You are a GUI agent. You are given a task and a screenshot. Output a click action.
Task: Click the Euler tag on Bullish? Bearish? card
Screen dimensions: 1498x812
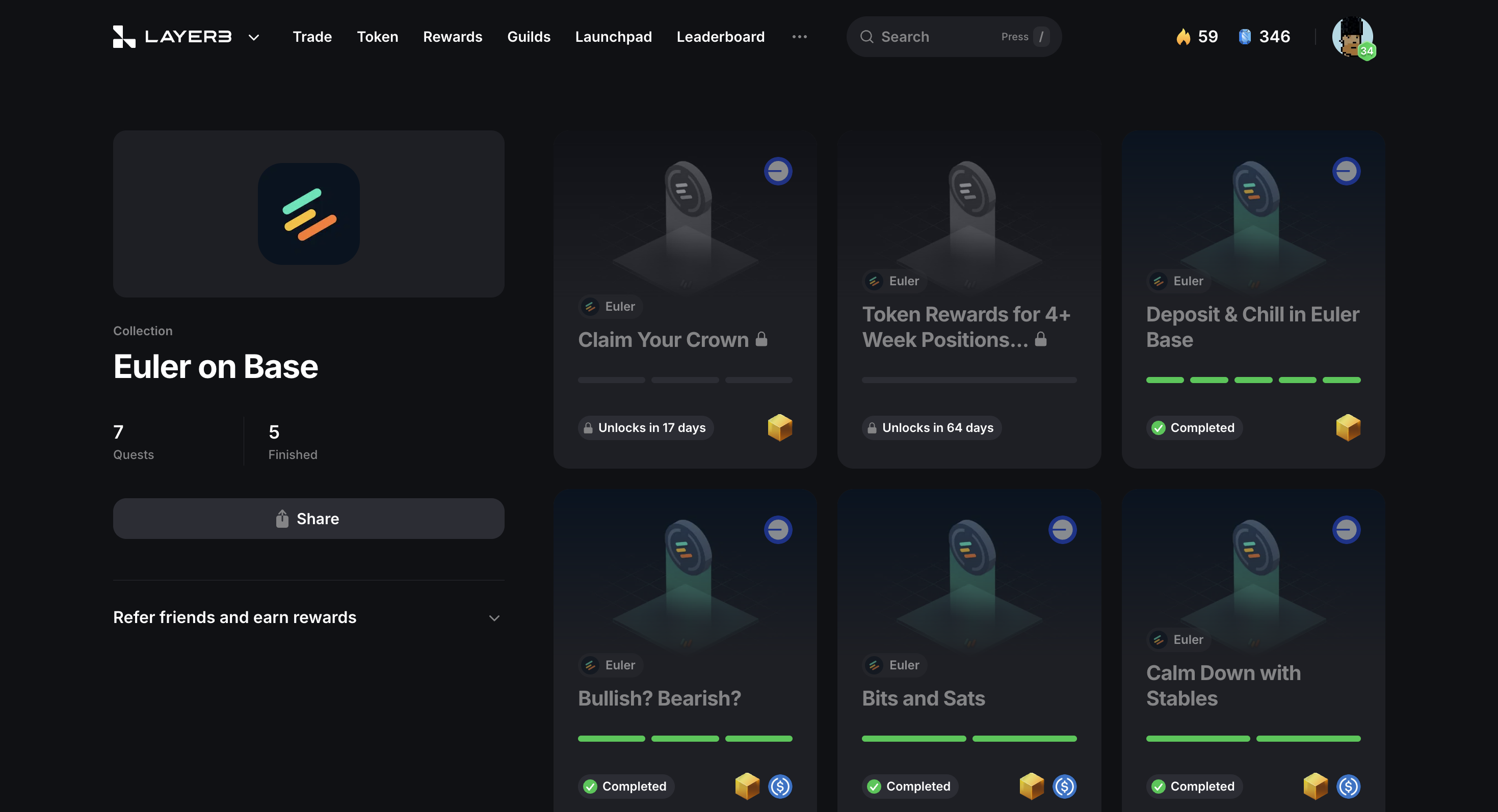pos(611,665)
